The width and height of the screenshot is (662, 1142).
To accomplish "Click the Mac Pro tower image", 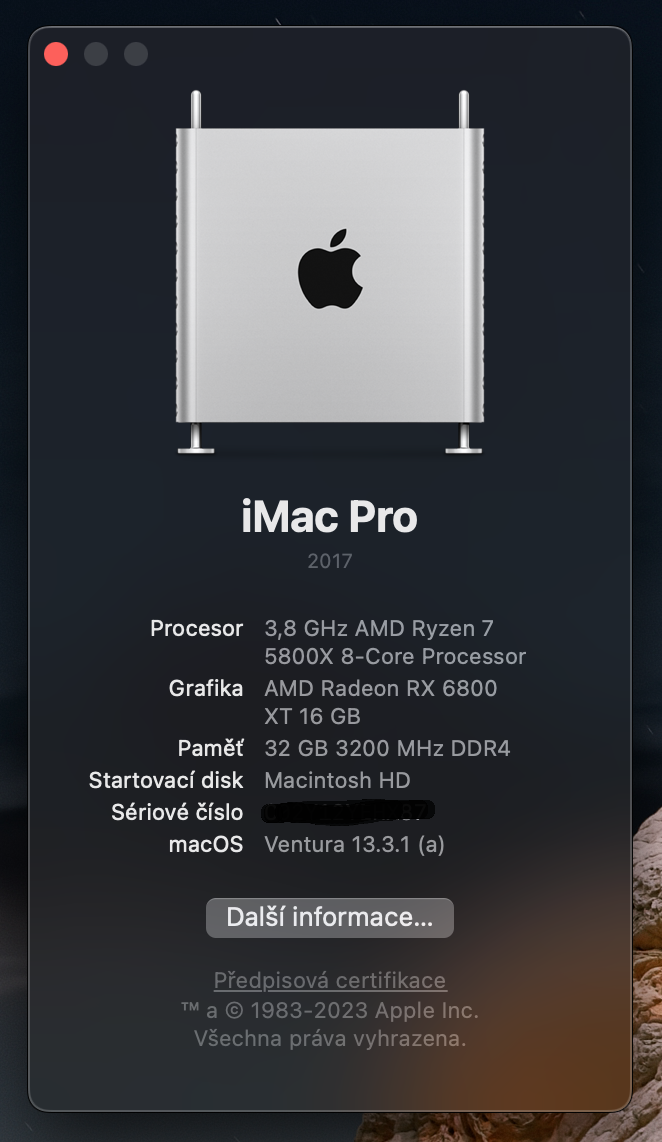I will 330,272.
